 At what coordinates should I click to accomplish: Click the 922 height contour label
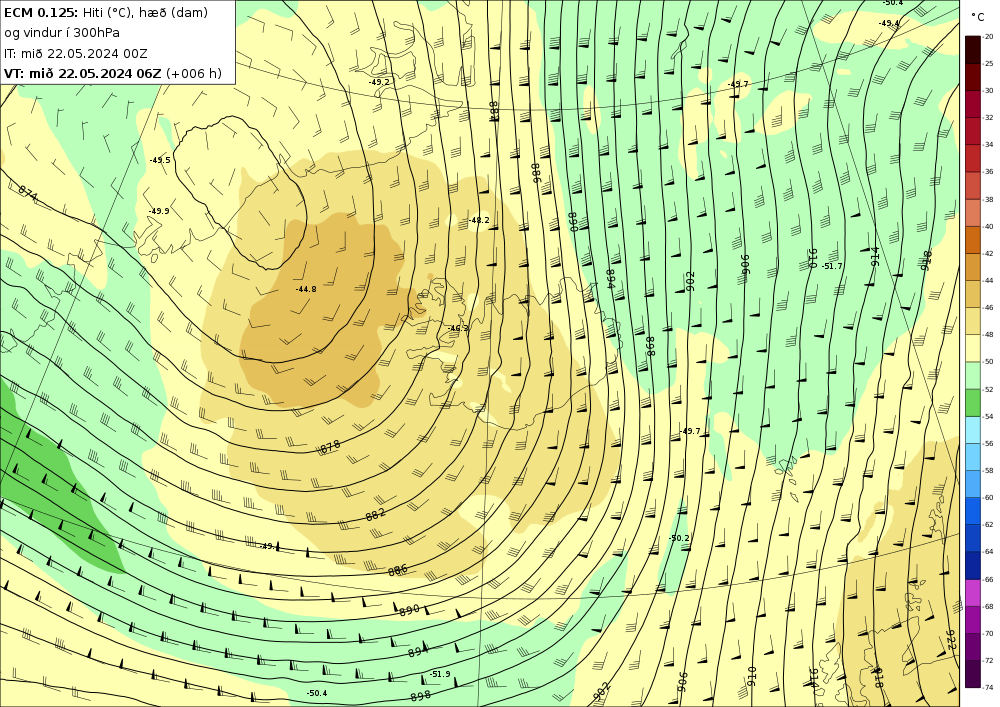[x=952, y=639]
